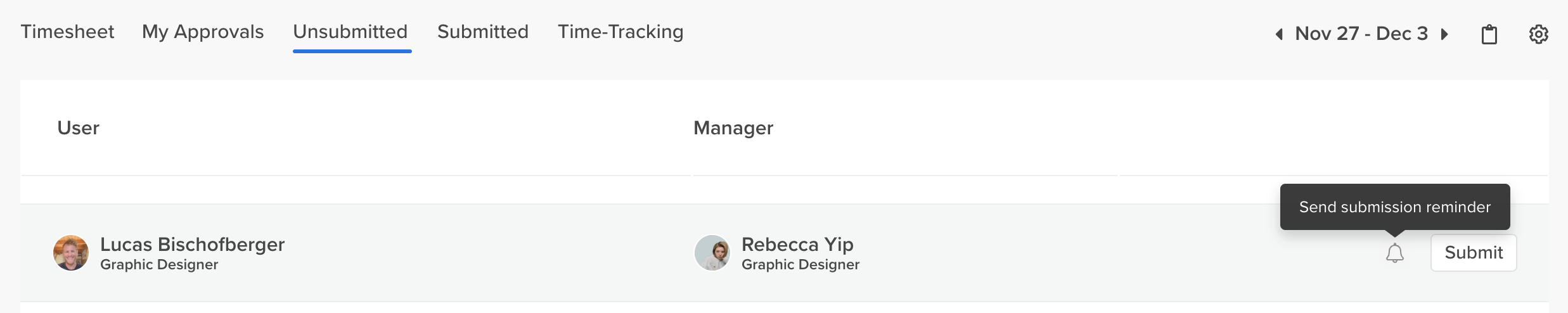Submit Lucas Bischofberger's timesheet
The image size is (1568, 313).
(x=1474, y=253)
